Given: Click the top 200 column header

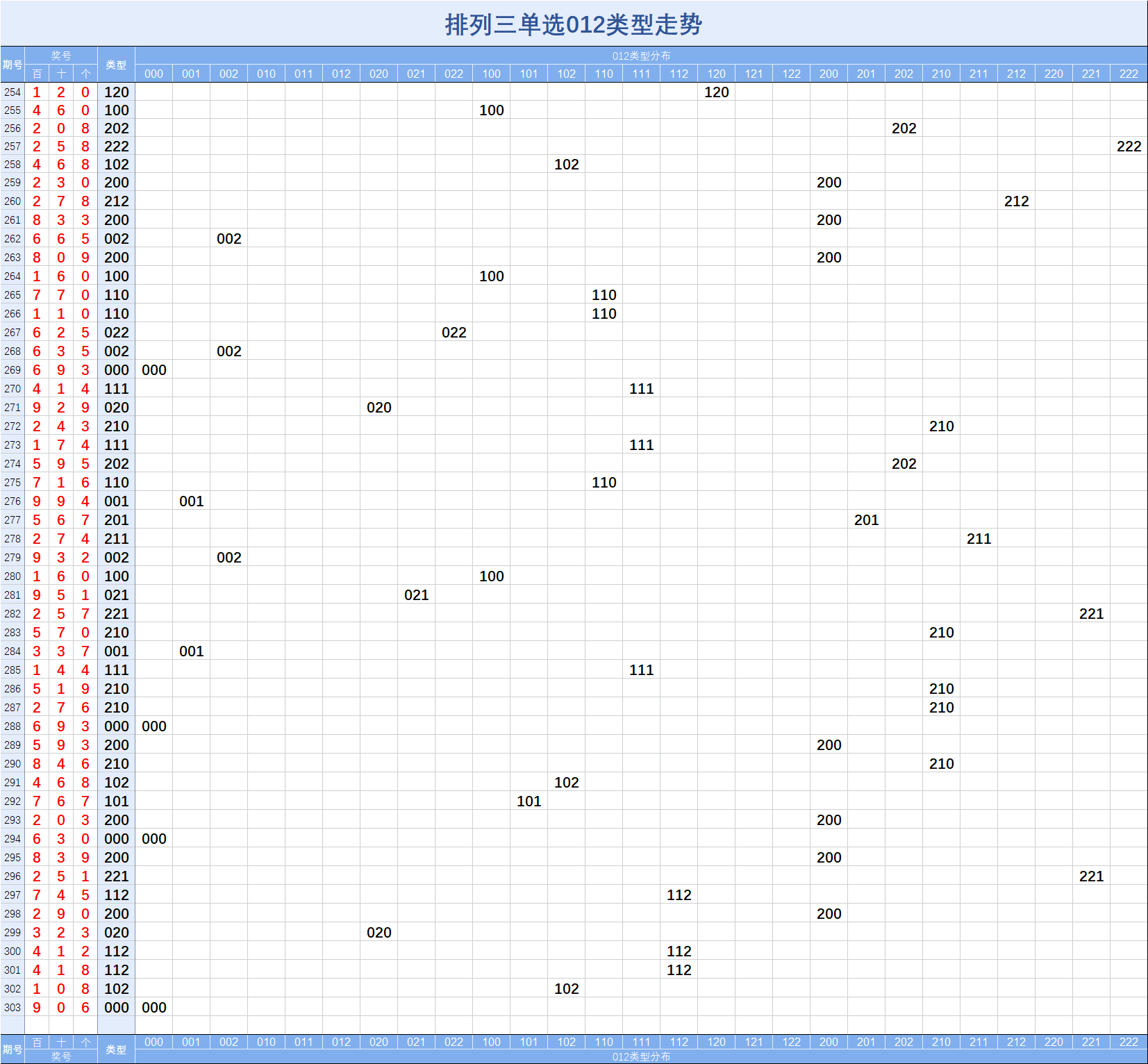Looking at the screenshot, I should click(829, 74).
